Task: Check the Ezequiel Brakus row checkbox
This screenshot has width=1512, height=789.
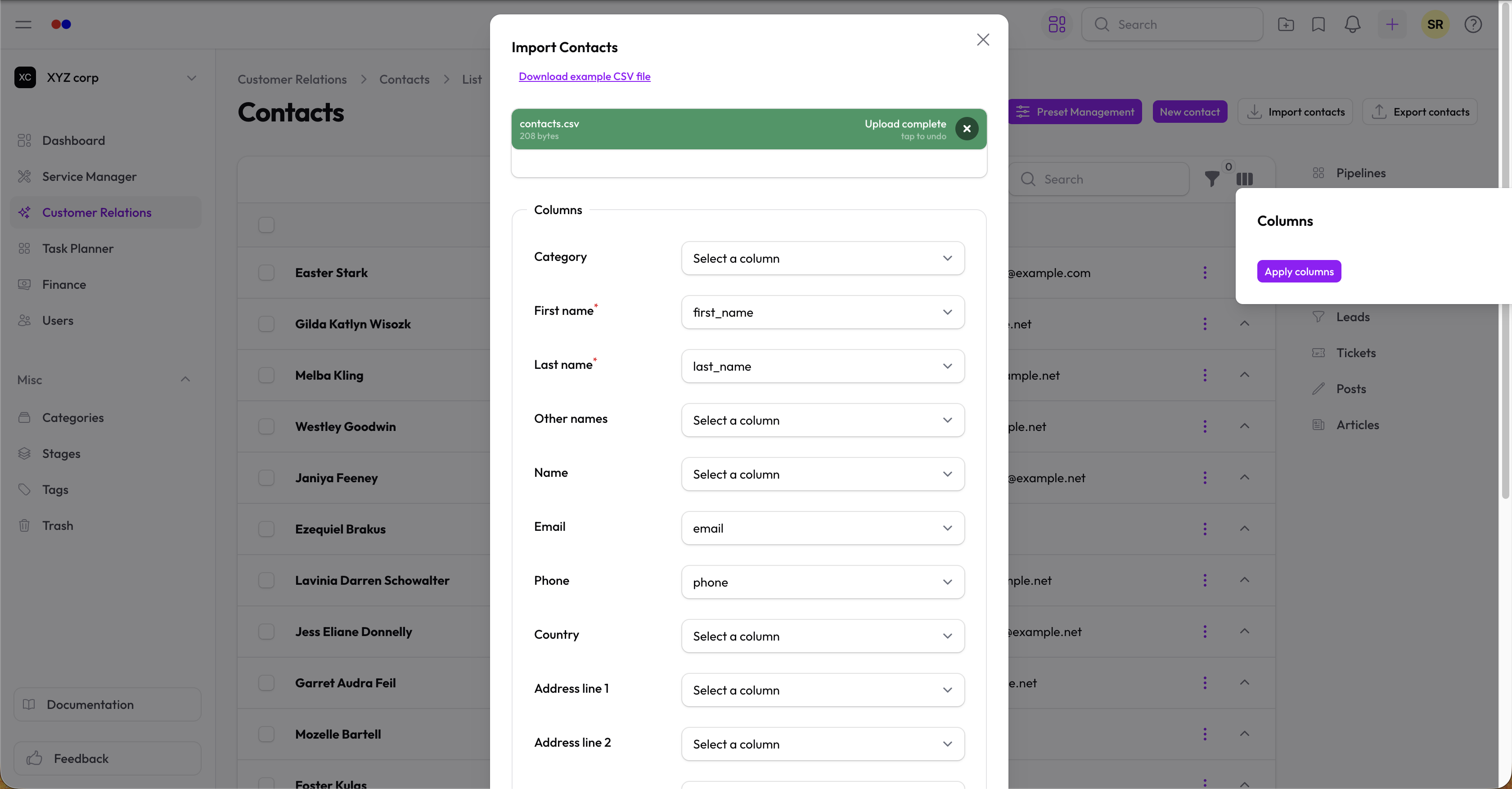Action: point(266,529)
